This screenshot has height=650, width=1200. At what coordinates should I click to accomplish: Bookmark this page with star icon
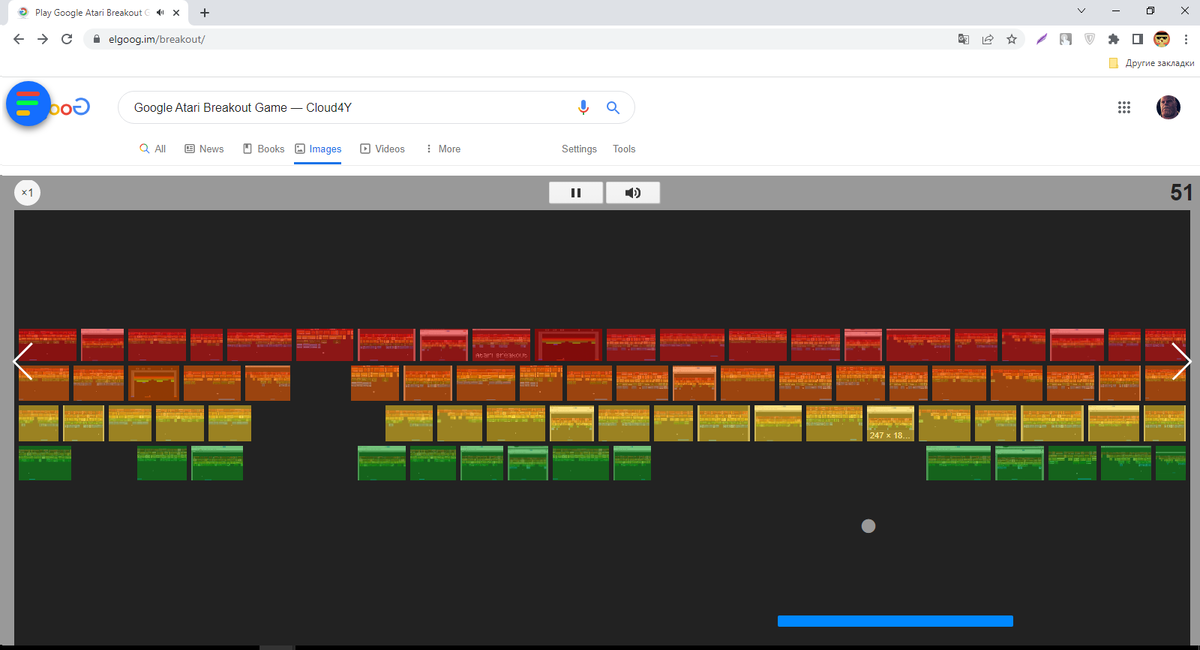(x=1012, y=39)
